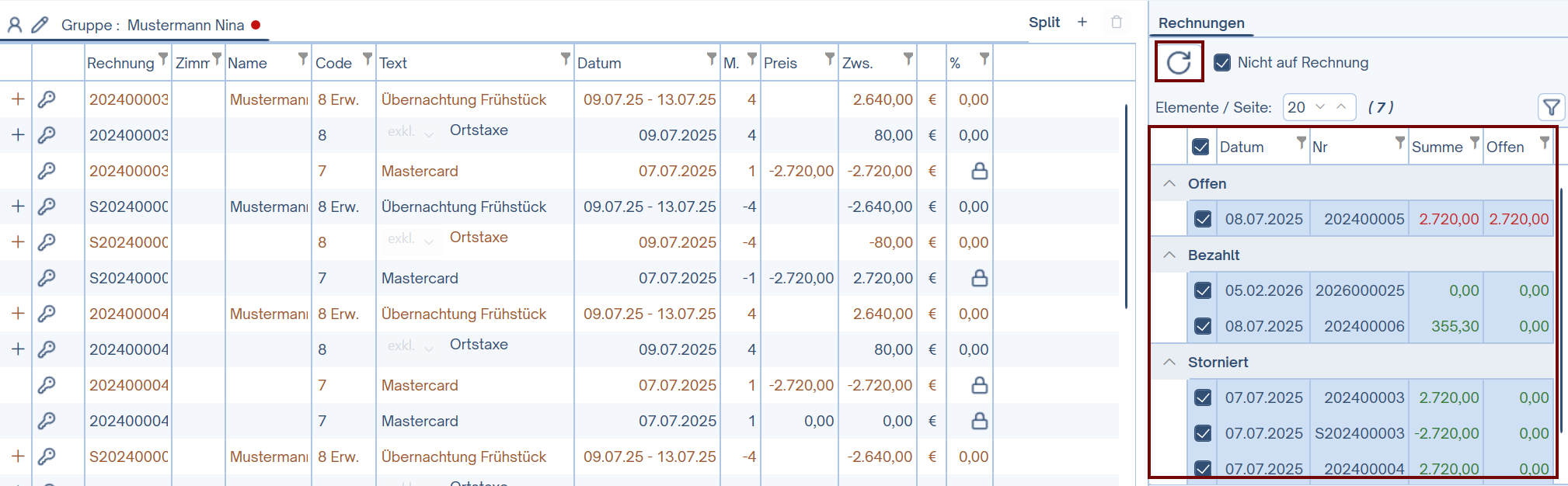Click the person icon left of Gruppe
Viewport: 1568px width, 486px height.
pyautogui.click(x=15, y=25)
